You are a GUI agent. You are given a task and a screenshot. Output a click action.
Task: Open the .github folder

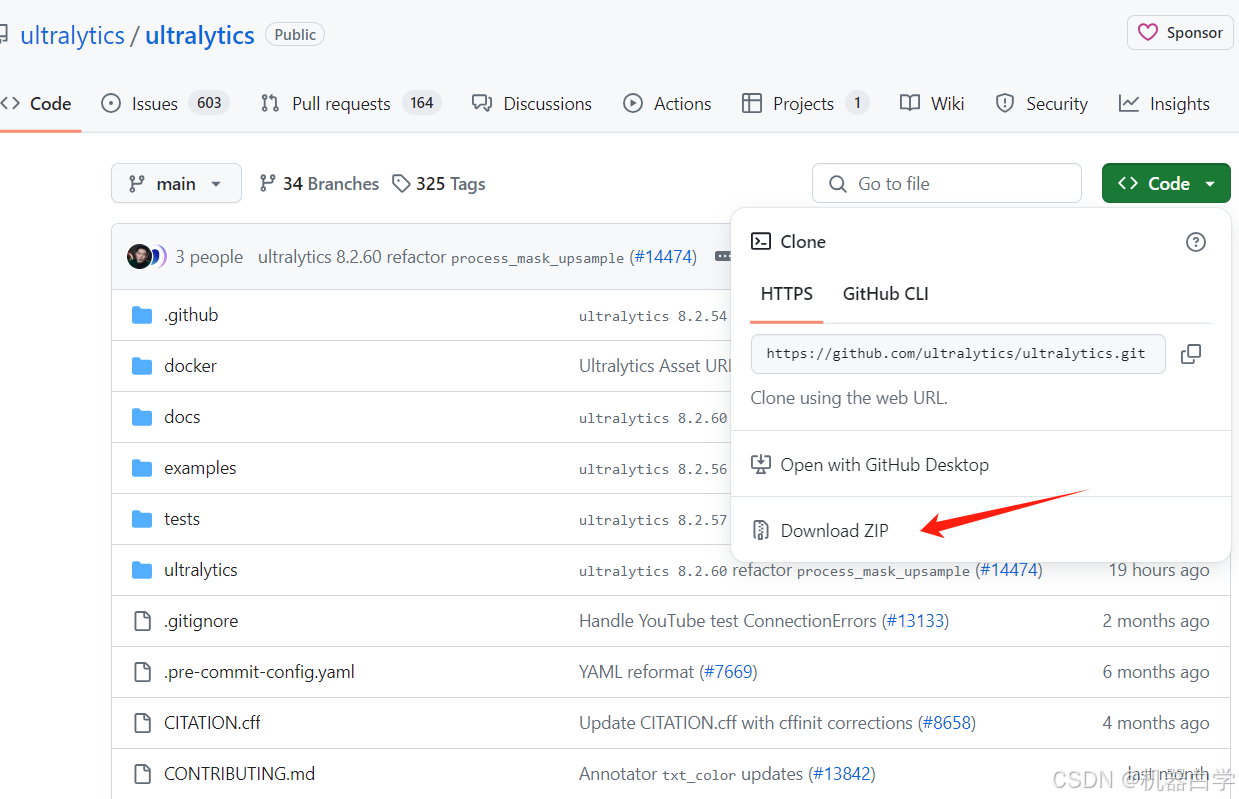tap(190, 315)
